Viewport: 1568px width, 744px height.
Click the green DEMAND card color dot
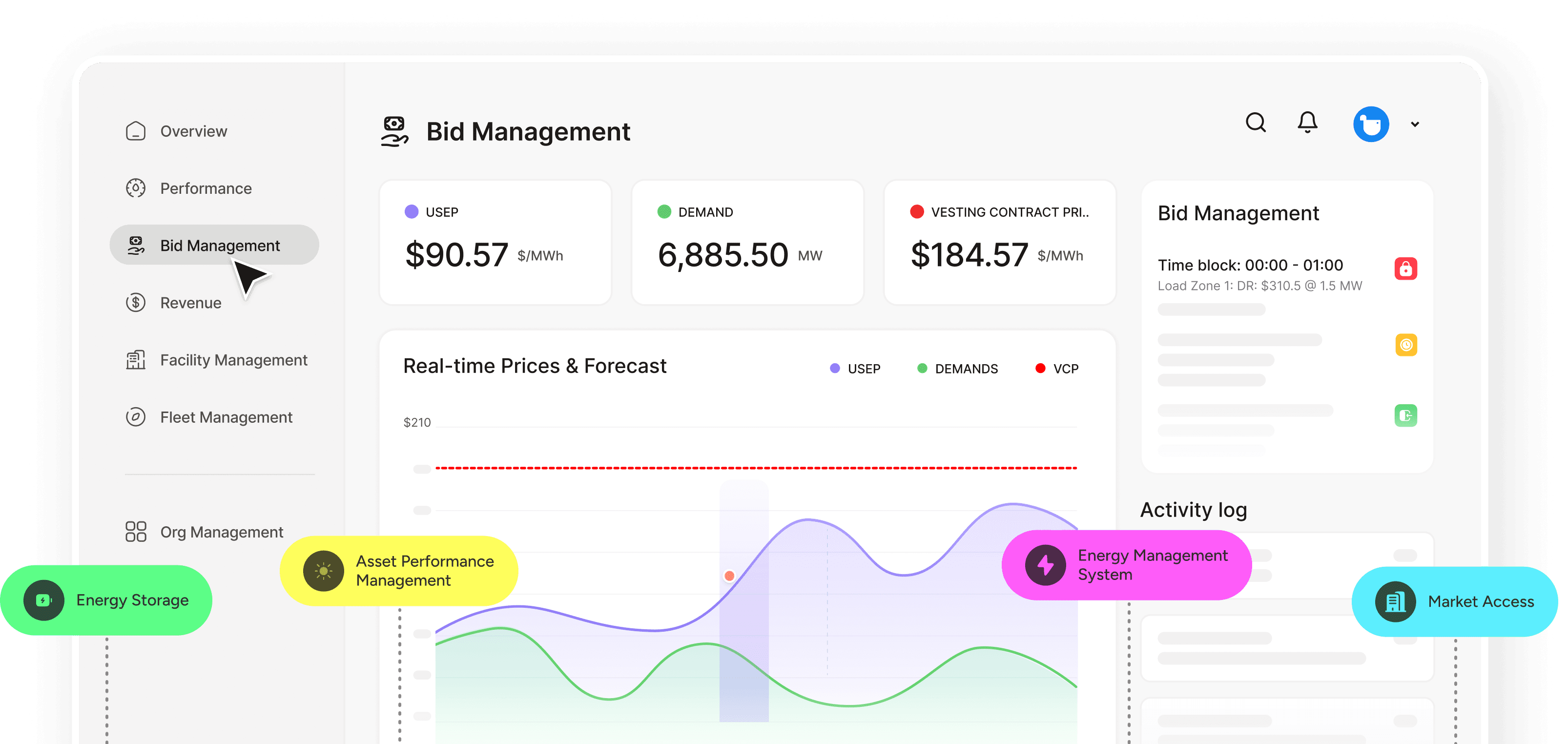click(x=664, y=211)
